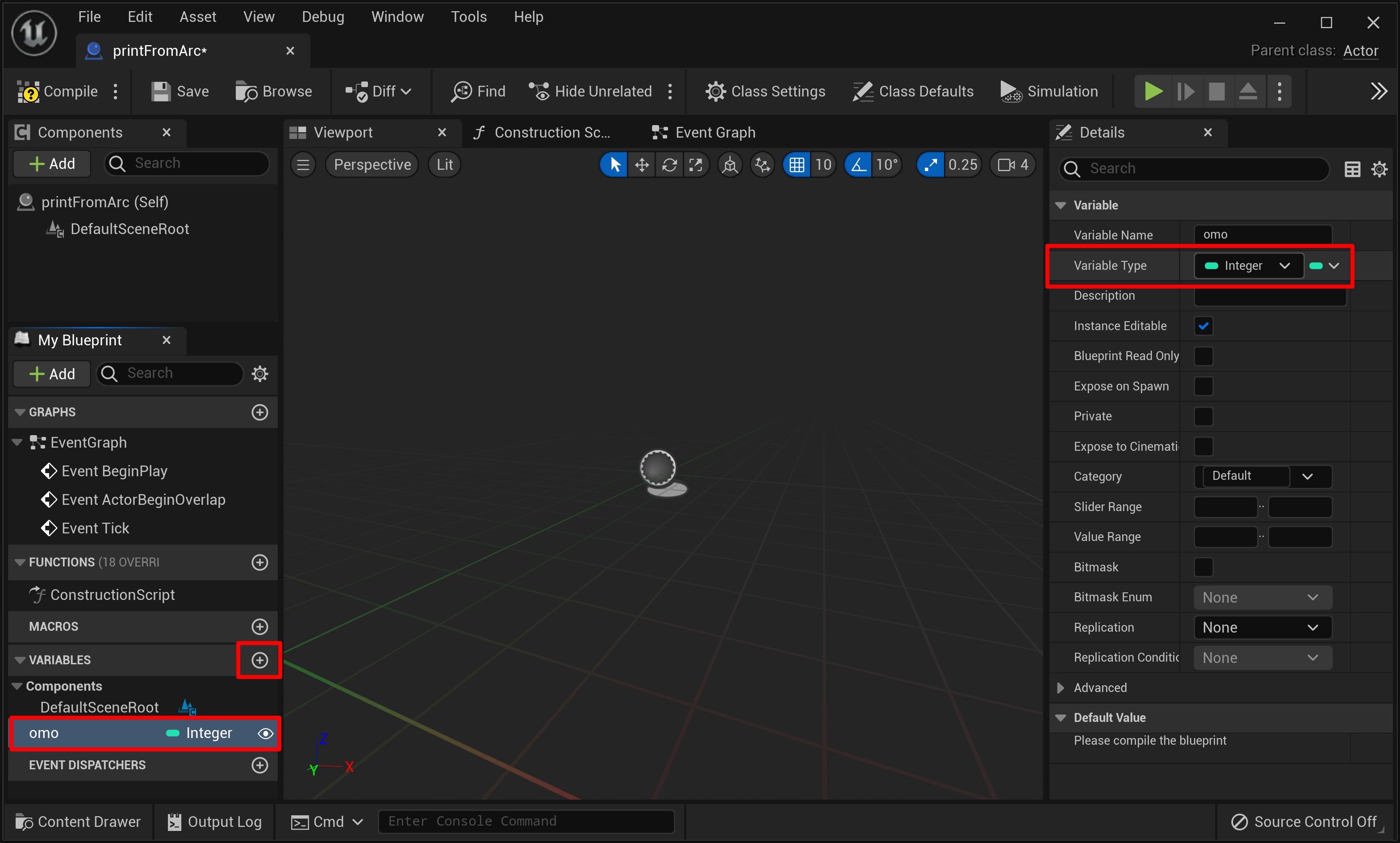Change Replication dropdown from None
The height and width of the screenshot is (843, 1400).
1261,627
